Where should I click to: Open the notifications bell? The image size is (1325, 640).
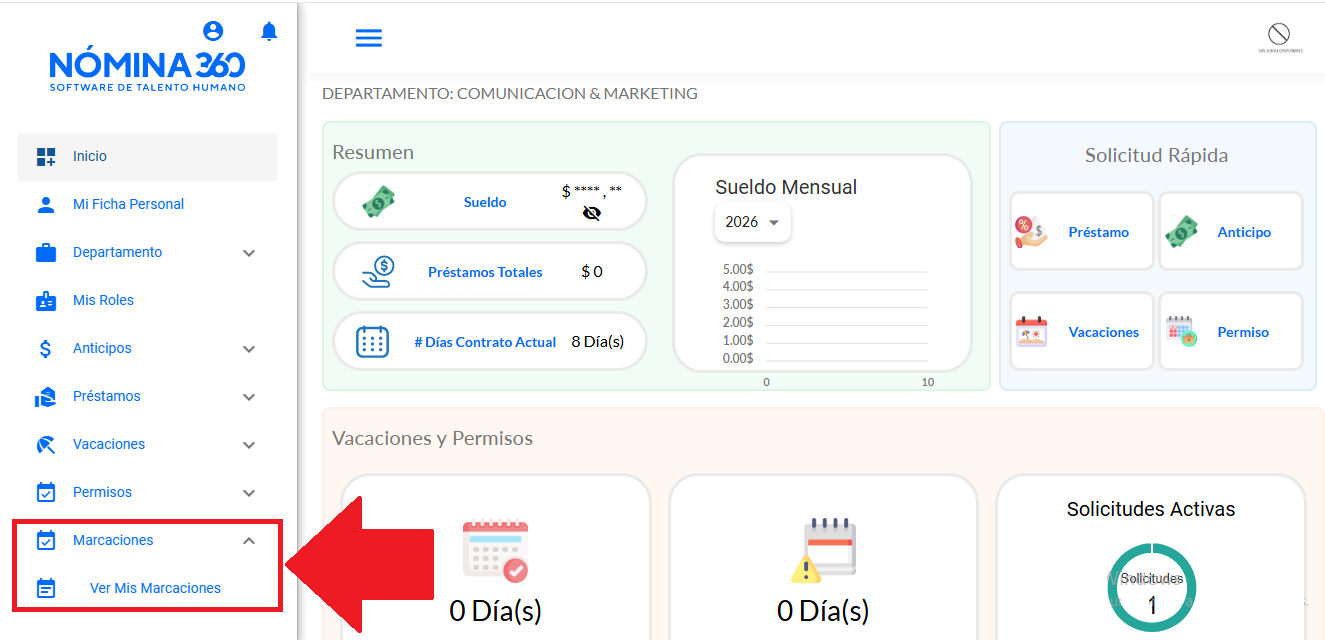(269, 31)
